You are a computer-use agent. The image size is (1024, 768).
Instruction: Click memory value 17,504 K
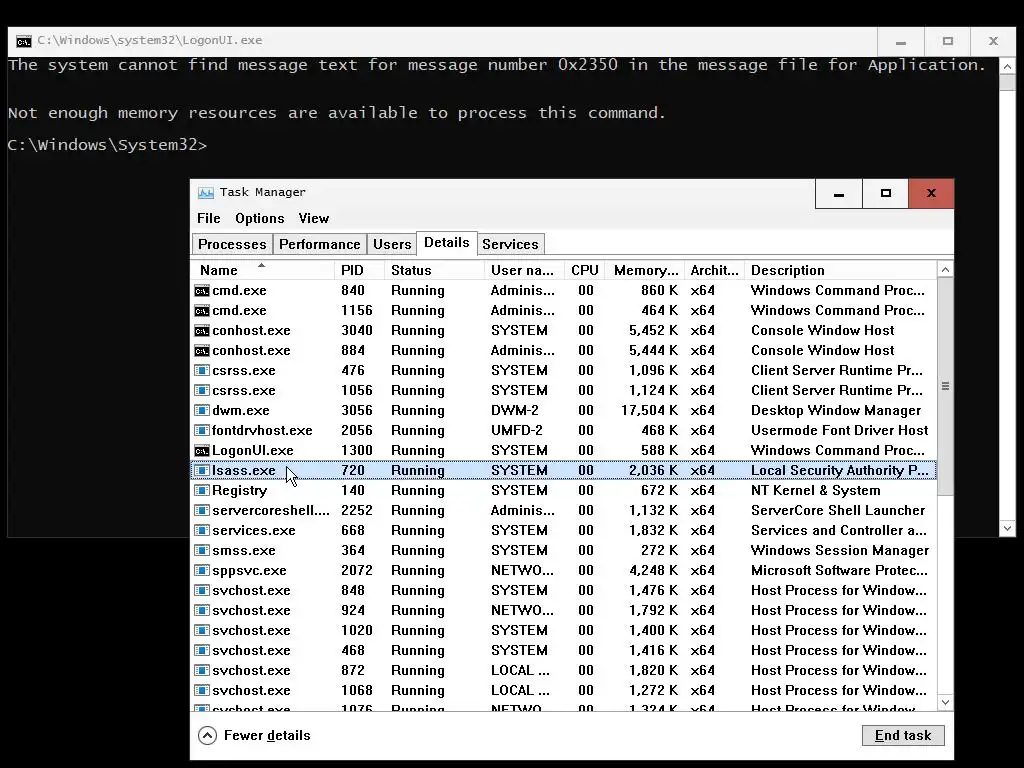point(649,411)
